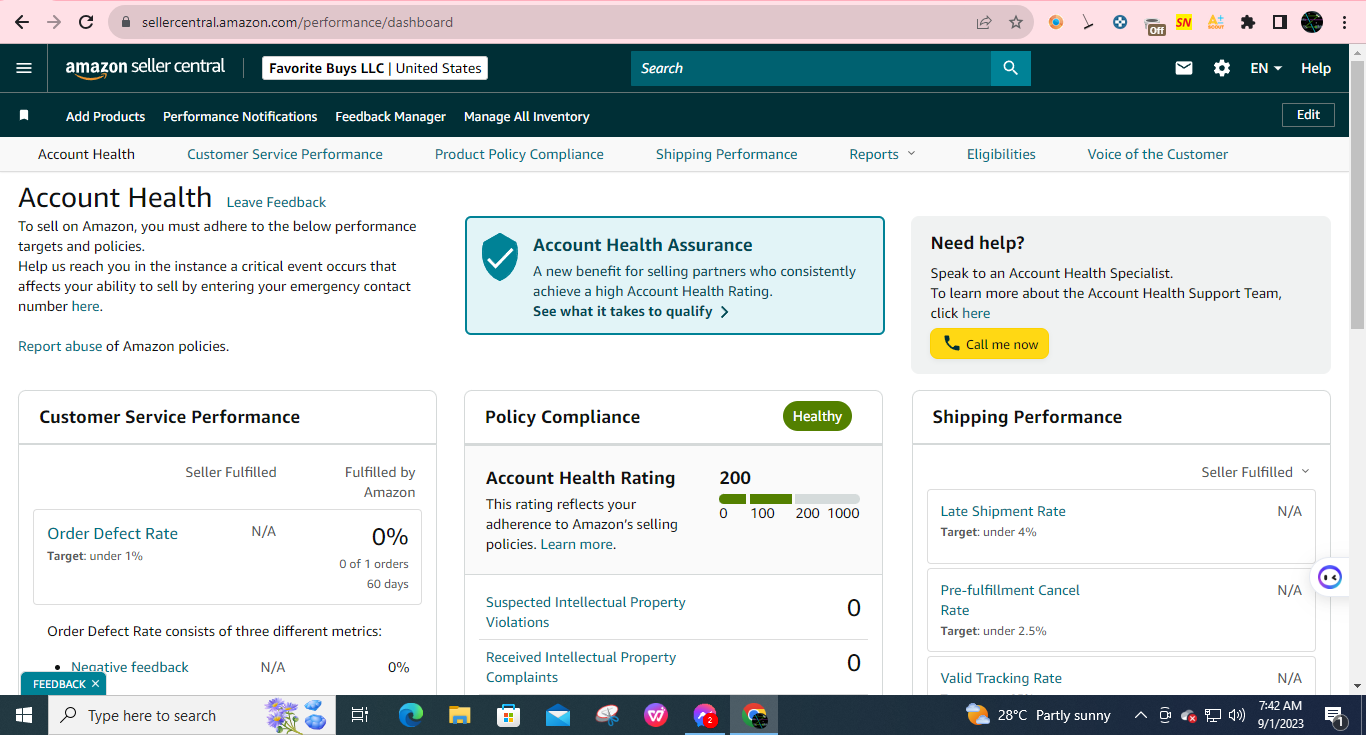Open the Chrome profile avatar
This screenshot has width=1366, height=735.
1312,22
